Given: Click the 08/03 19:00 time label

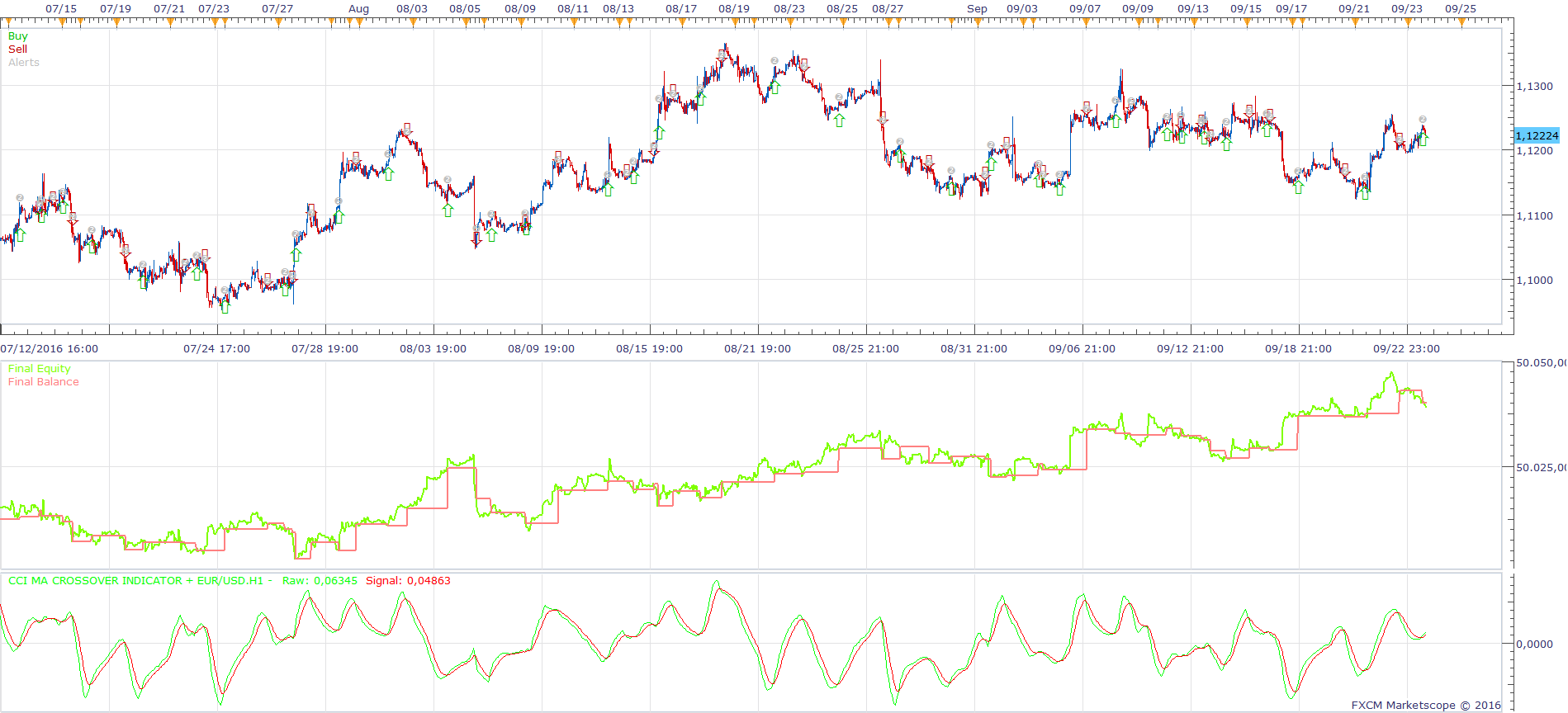Looking at the screenshot, I should coord(433,349).
